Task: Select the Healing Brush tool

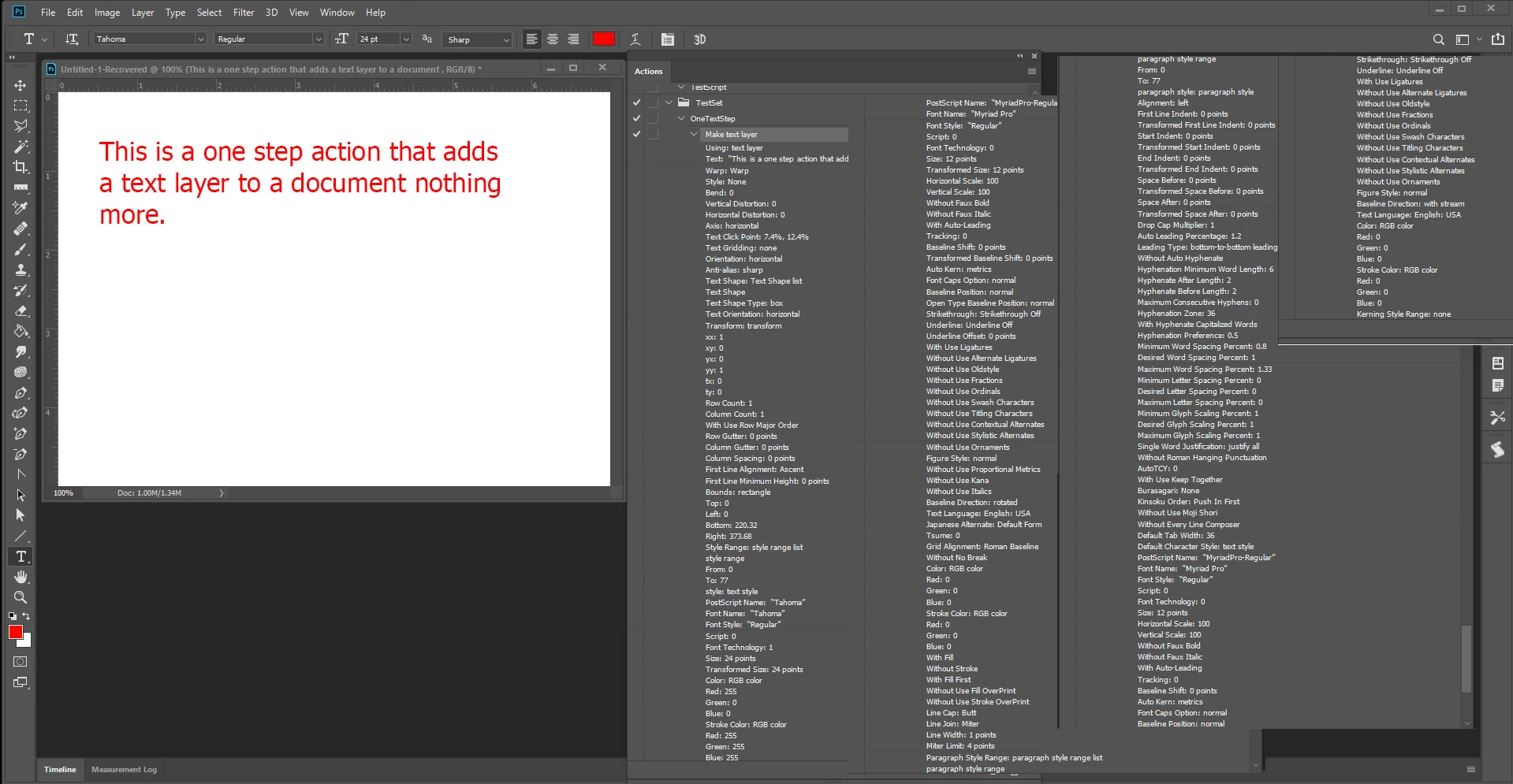Action: (20, 229)
